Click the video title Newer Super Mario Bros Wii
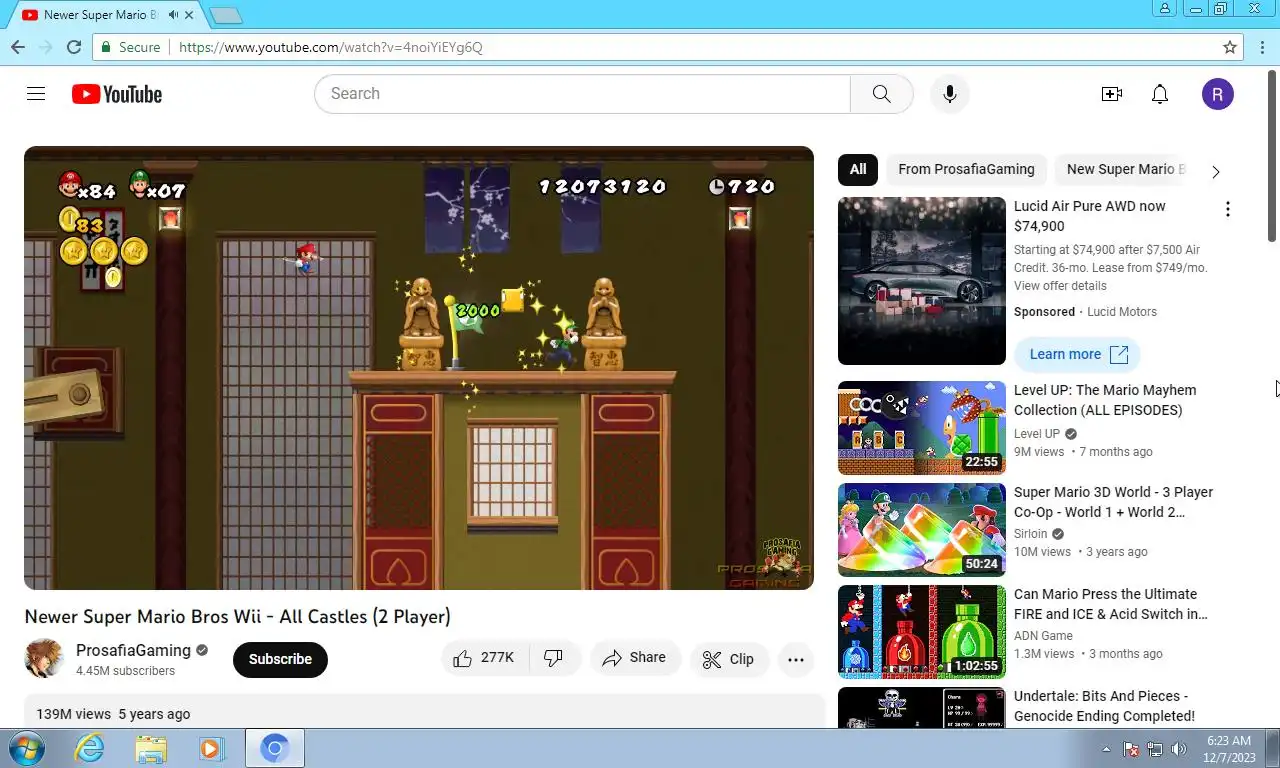Viewport: 1280px width, 768px height. click(238, 617)
